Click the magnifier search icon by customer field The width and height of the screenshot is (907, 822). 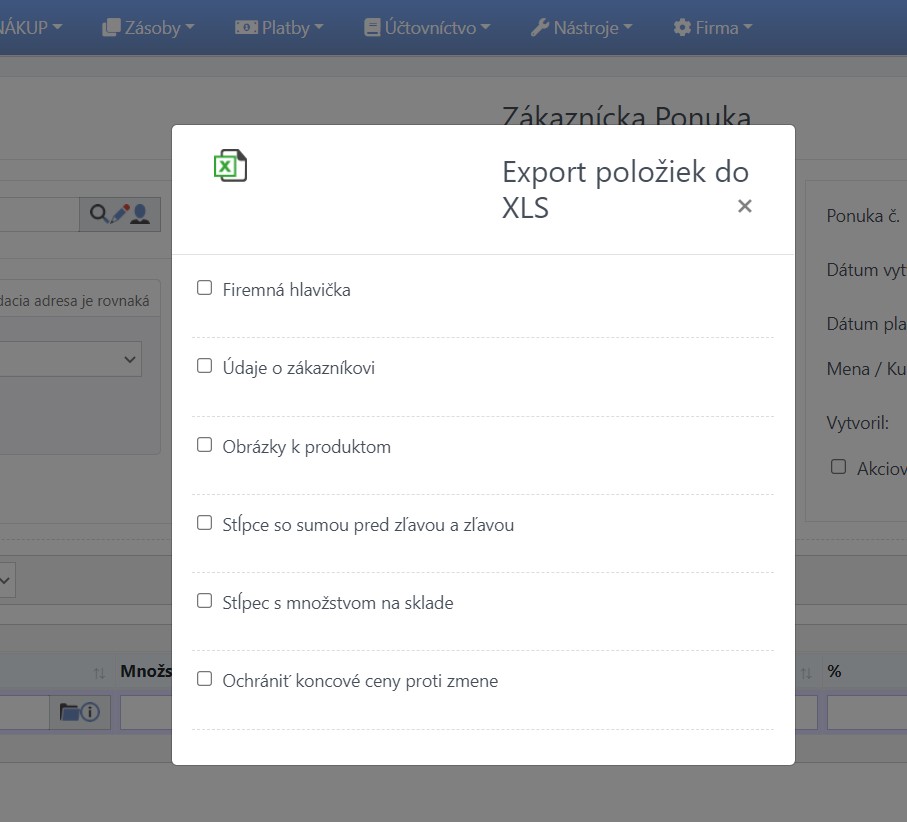point(98,214)
